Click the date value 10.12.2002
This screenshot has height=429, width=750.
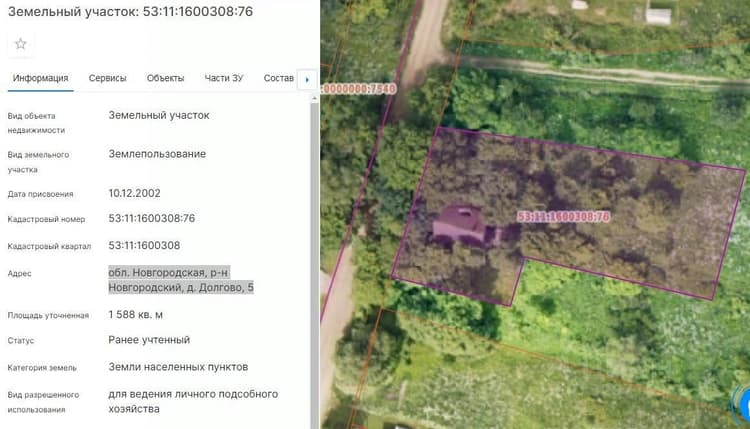pos(134,193)
